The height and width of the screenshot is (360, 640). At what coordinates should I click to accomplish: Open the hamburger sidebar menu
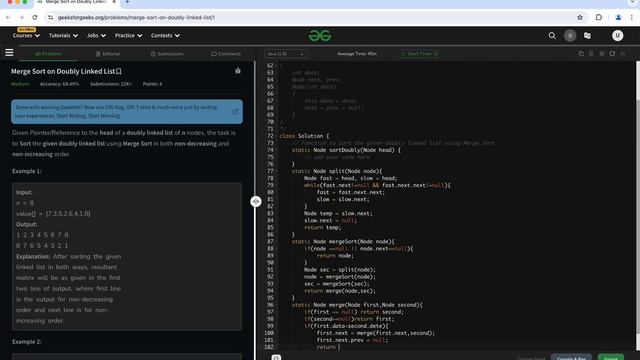[9, 53]
